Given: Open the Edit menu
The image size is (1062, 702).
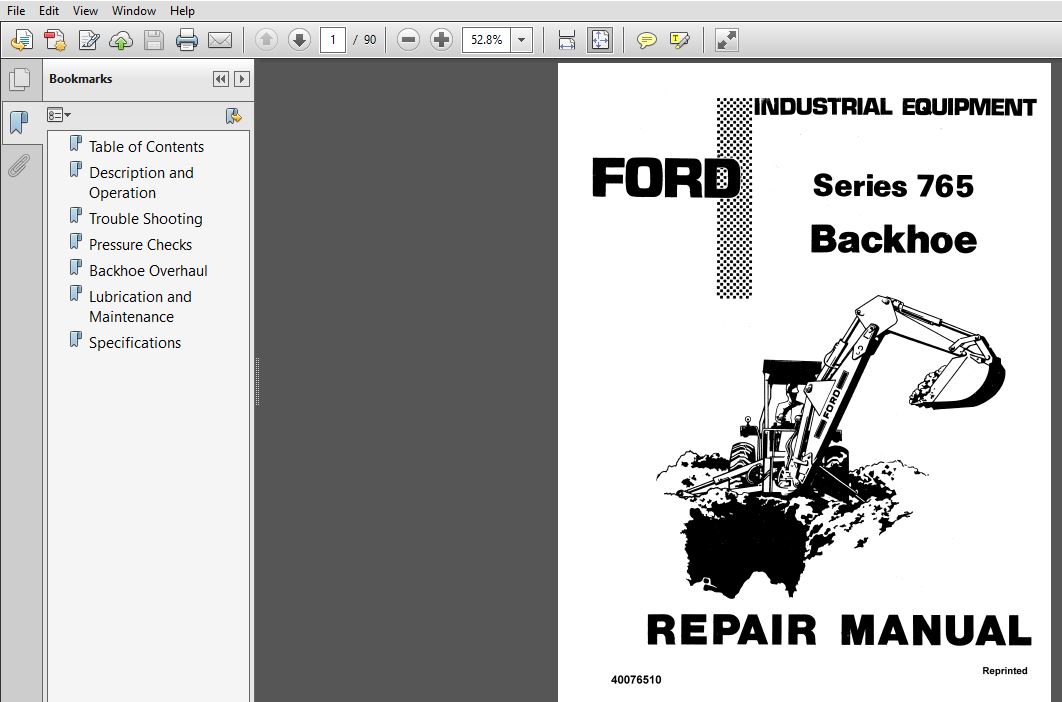Looking at the screenshot, I should click(49, 11).
